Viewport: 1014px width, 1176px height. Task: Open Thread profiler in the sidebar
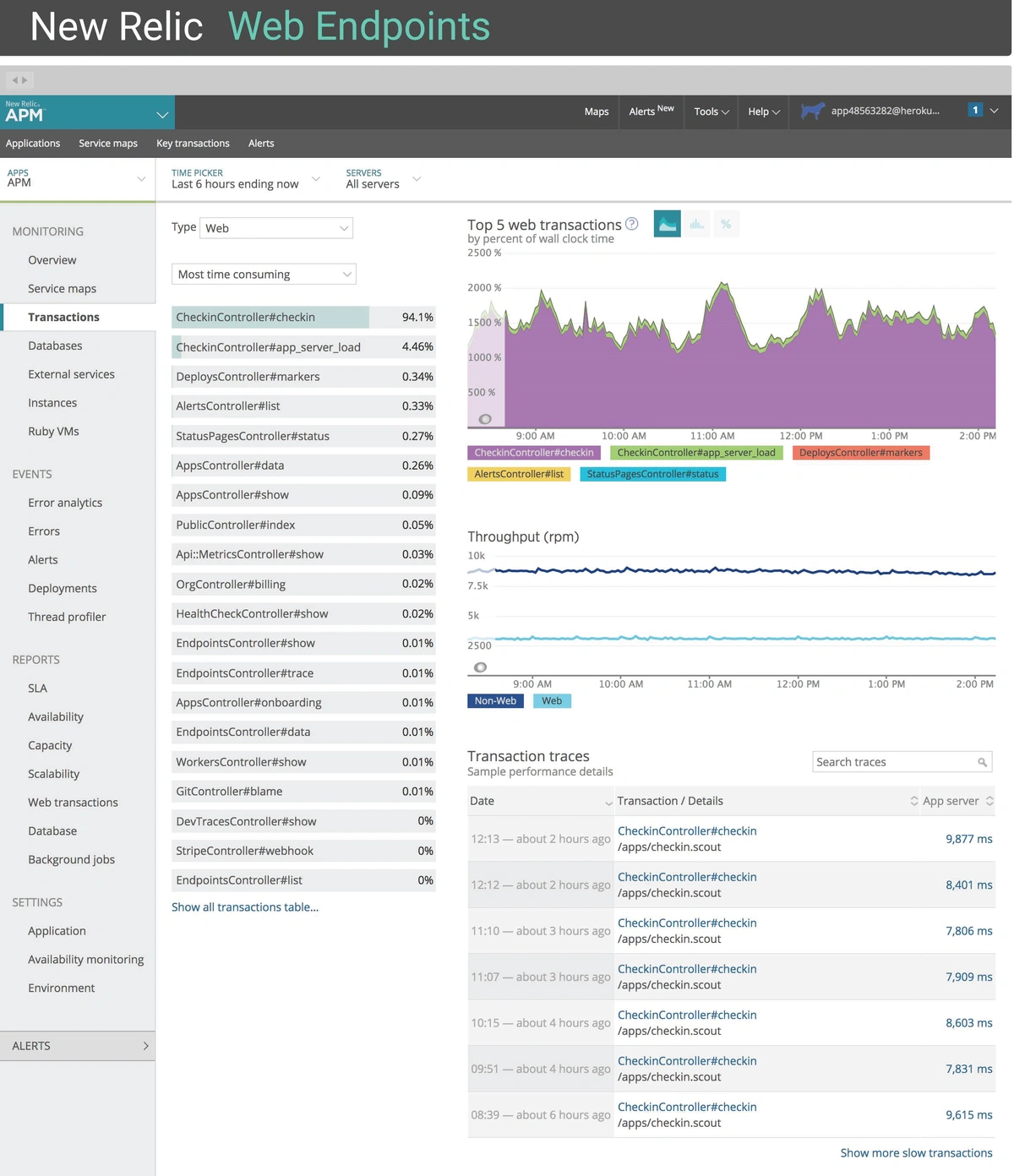[x=67, y=617]
